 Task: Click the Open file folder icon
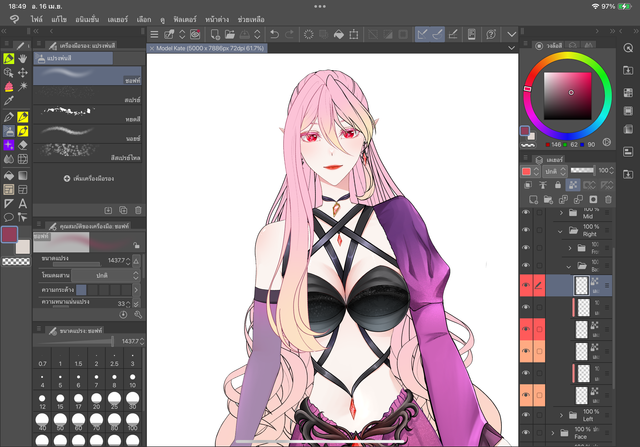click(x=230, y=34)
